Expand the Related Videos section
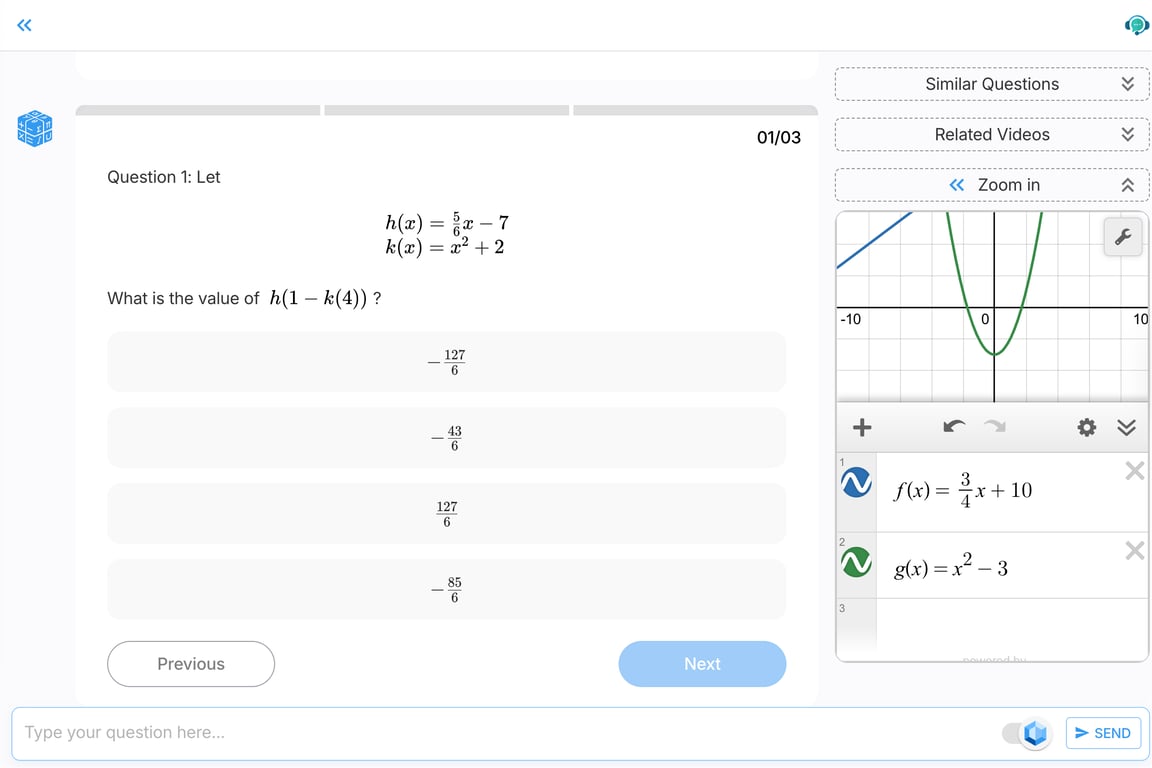1152x768 pixels. (1127, 134)
